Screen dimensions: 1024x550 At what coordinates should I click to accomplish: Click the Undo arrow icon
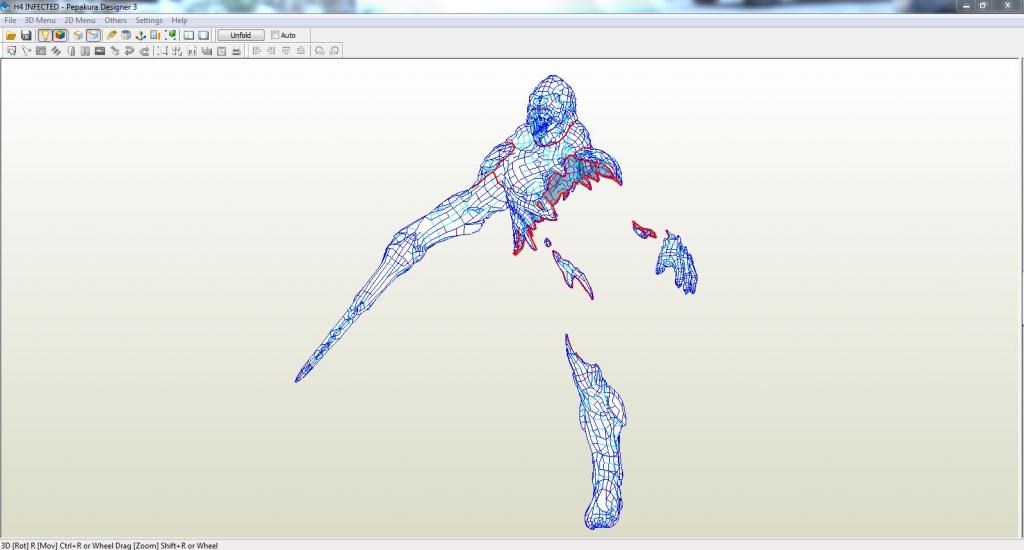tap(129, 51)
